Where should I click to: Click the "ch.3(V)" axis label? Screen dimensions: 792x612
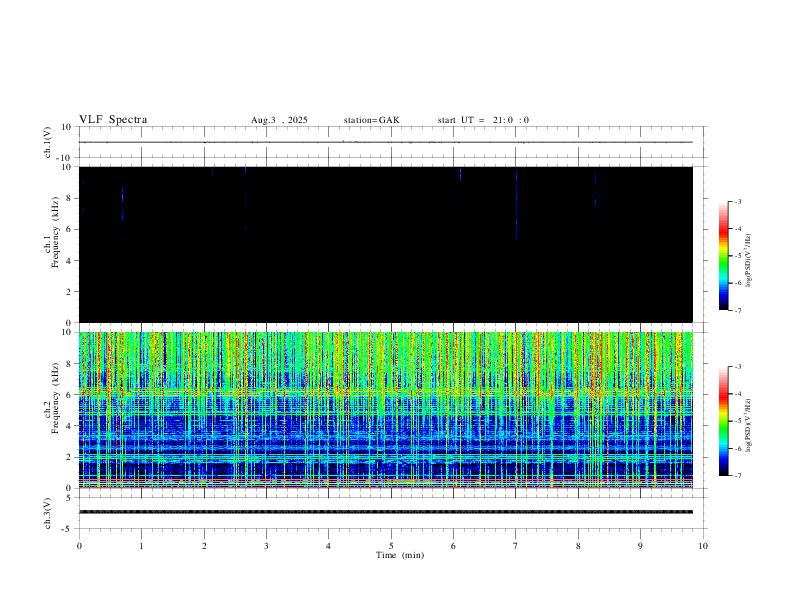click(x=48, y=514)
